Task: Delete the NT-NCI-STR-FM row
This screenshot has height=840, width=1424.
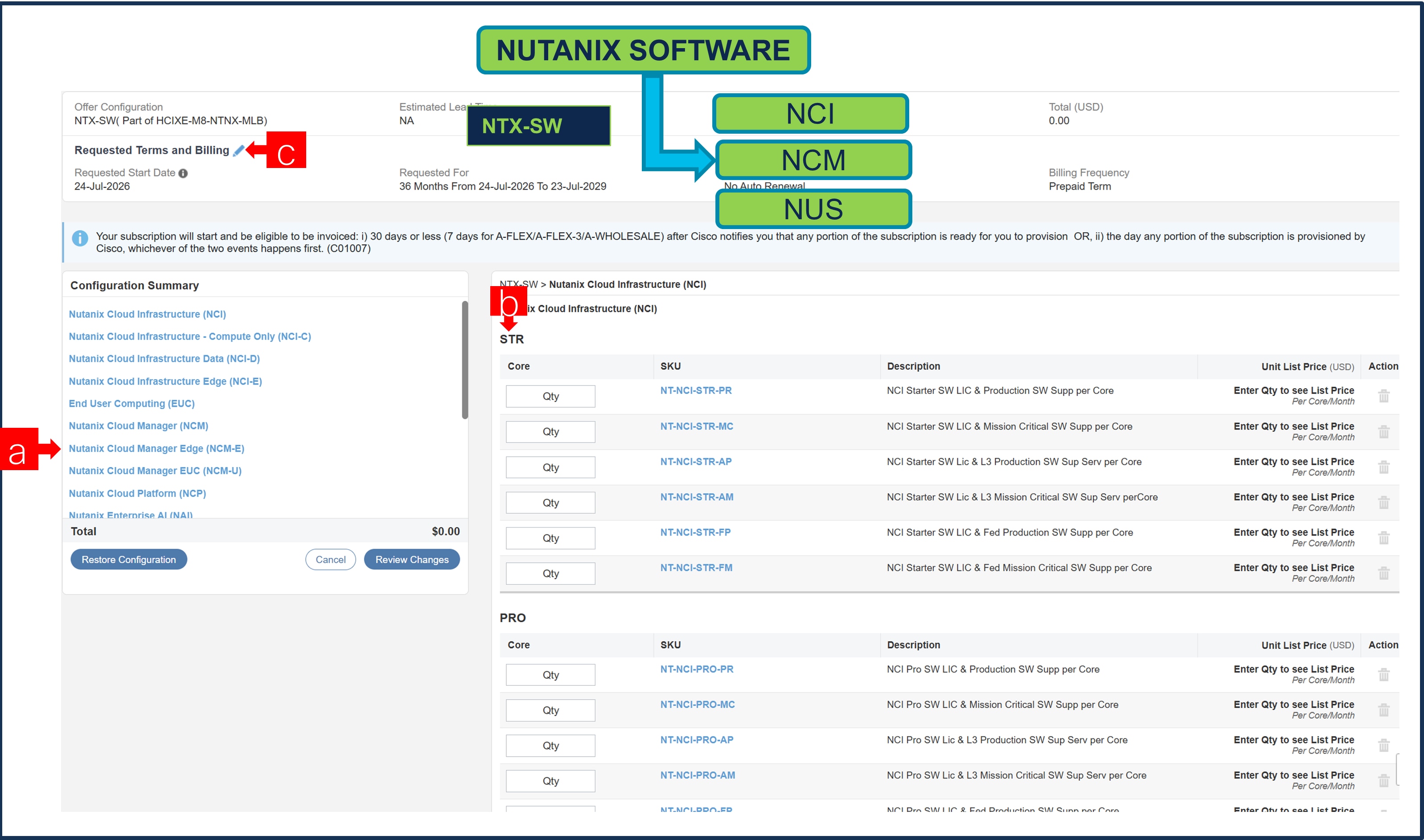Action: click(1383, 573)
